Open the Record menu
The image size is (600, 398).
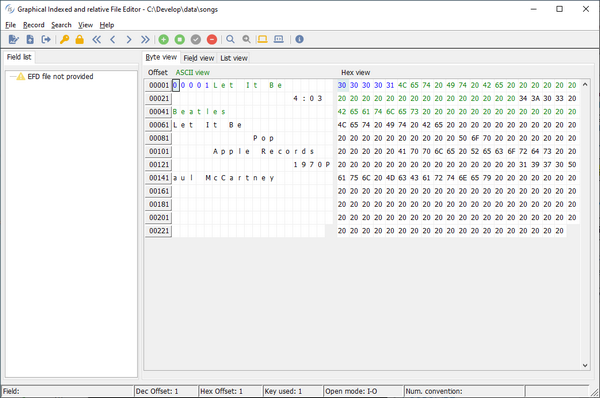(34, 25)
